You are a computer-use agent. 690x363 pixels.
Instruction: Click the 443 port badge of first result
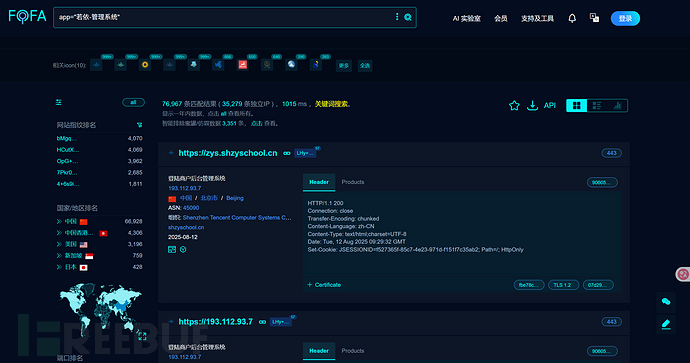point(612,153)
